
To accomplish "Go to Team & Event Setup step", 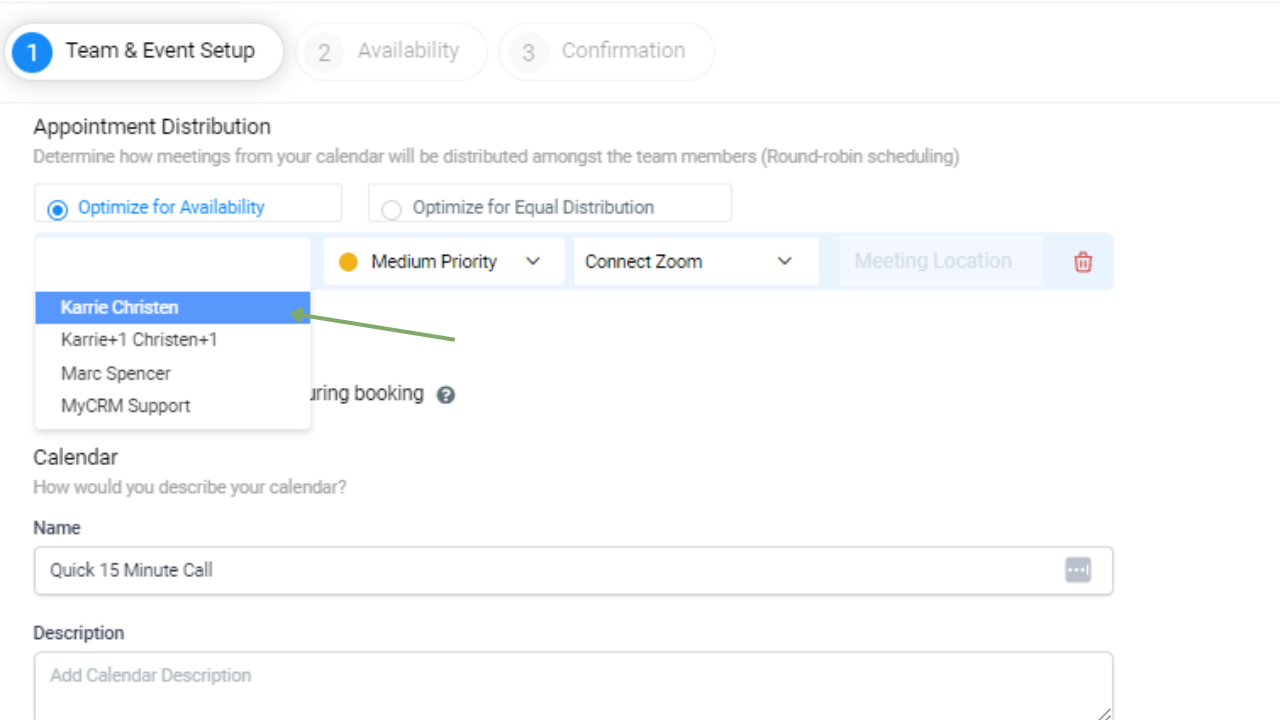I will [x=145, y=51].
